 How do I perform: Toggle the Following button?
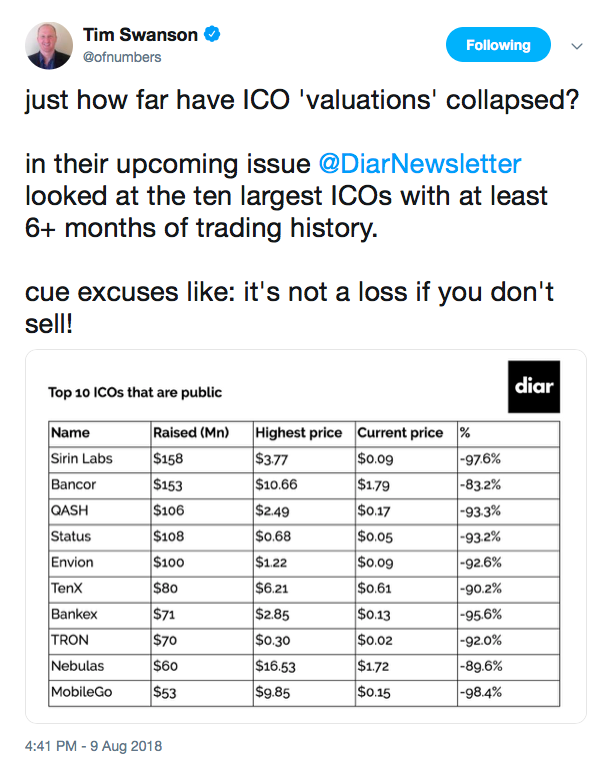pos(498,45)
